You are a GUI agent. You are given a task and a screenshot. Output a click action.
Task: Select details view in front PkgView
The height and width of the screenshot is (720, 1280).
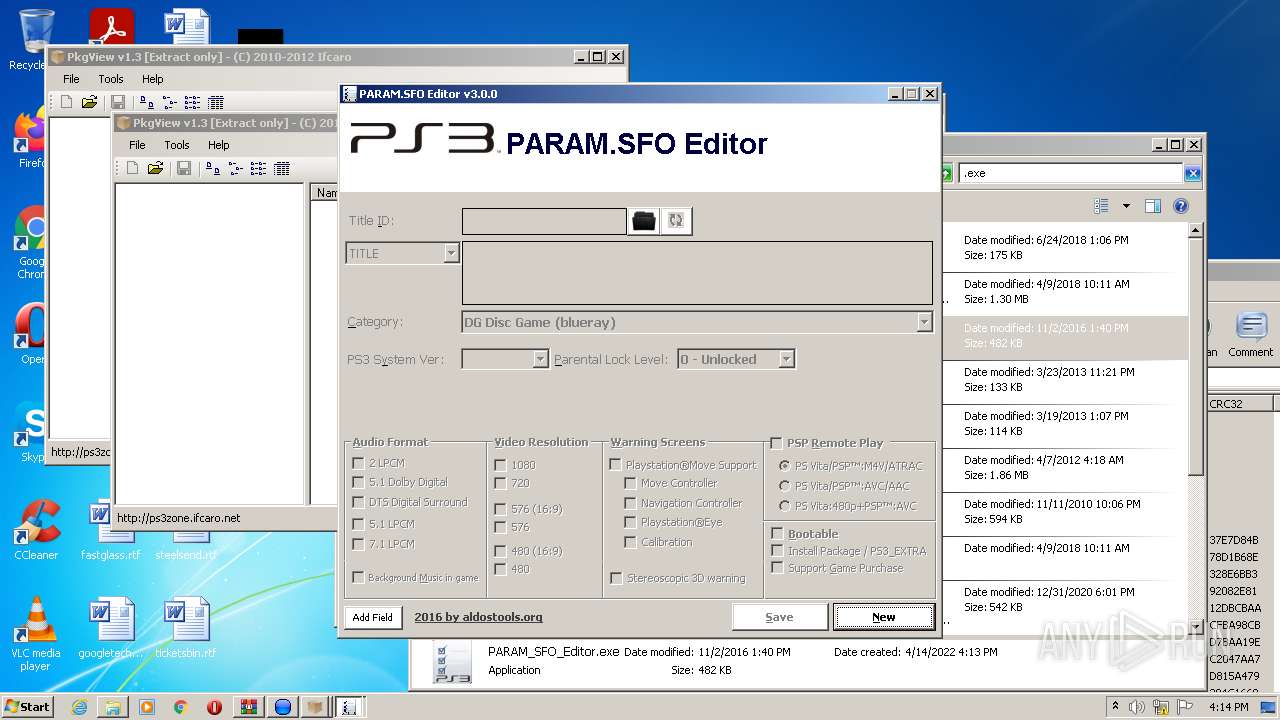tap(282, 168)
